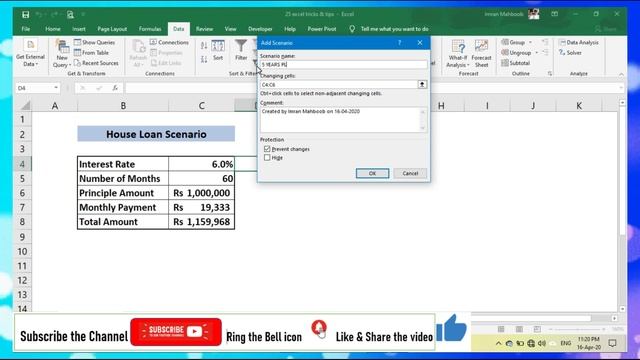Switch to the Insert tab
Viewport: 640px width, 360px height.
coord(79,29)
